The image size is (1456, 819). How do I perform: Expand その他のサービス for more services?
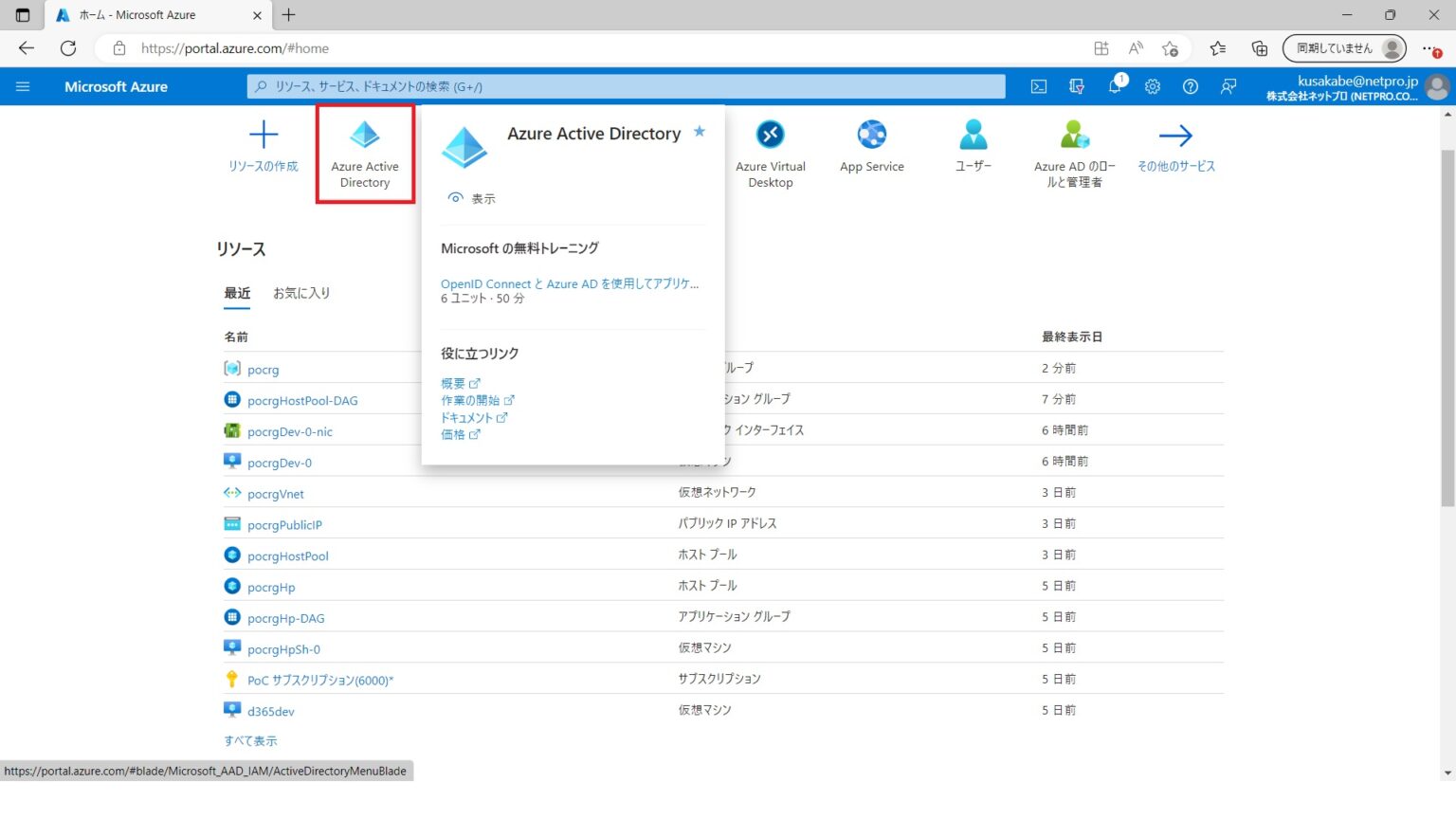point(1175,152)
